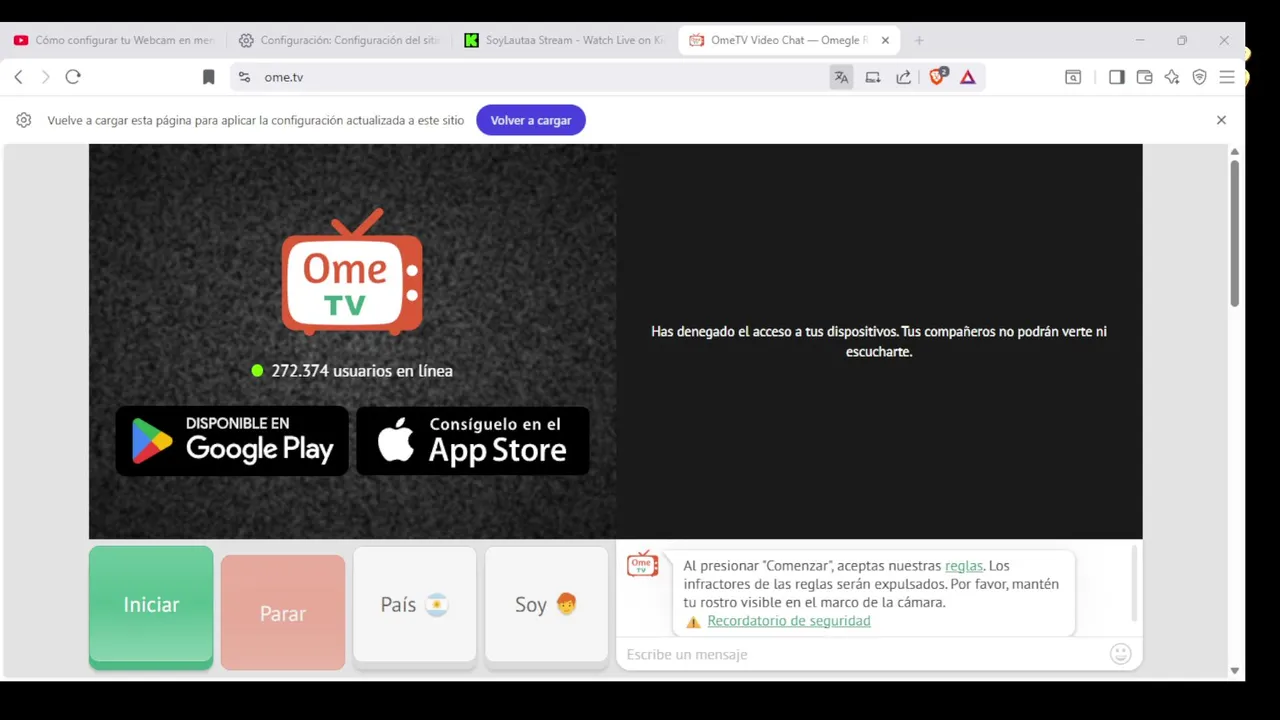
Task: Open the tab search icon in toolbar
Action: [x=1073, y=77]
